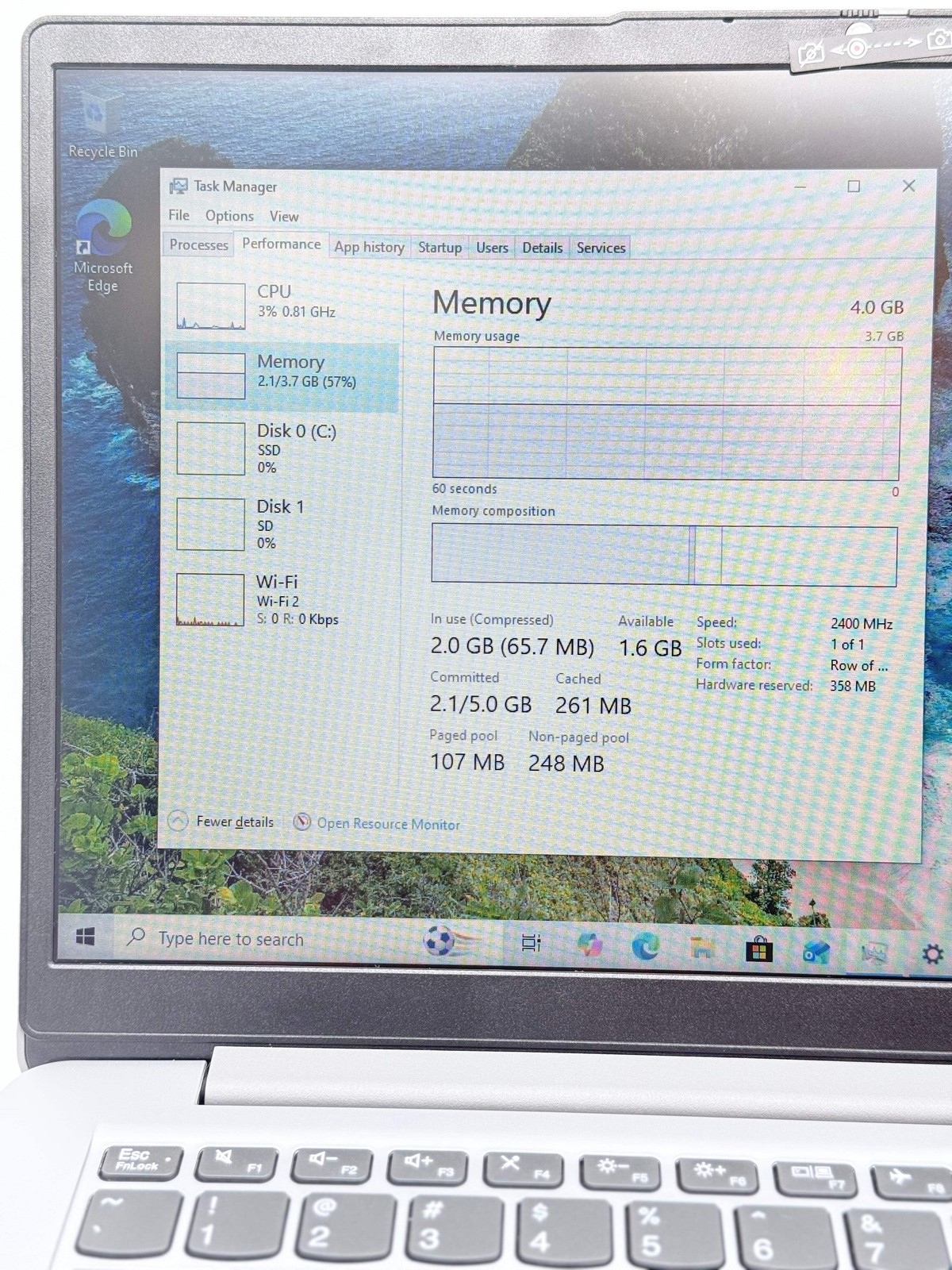
Task: Open Settings gear in taskbar
Action: point(932,954)
